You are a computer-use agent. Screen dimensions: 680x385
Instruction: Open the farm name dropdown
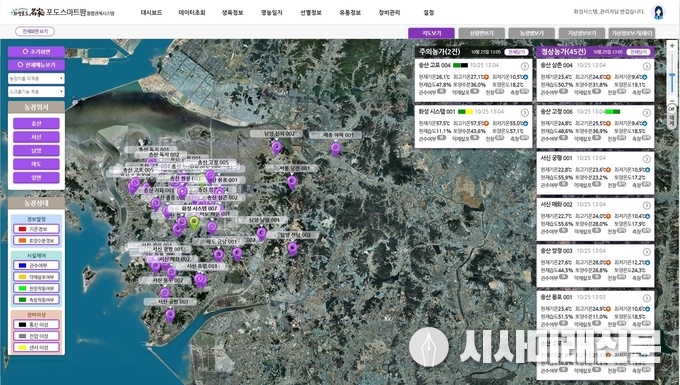coord(36,78)
